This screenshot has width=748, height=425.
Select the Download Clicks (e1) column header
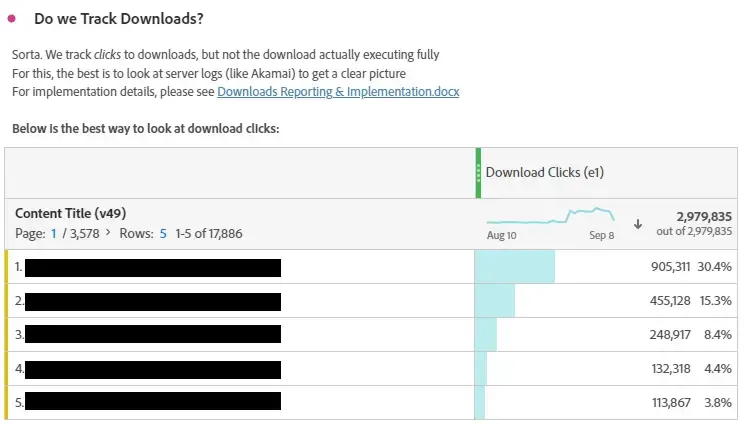click(545, 172)
